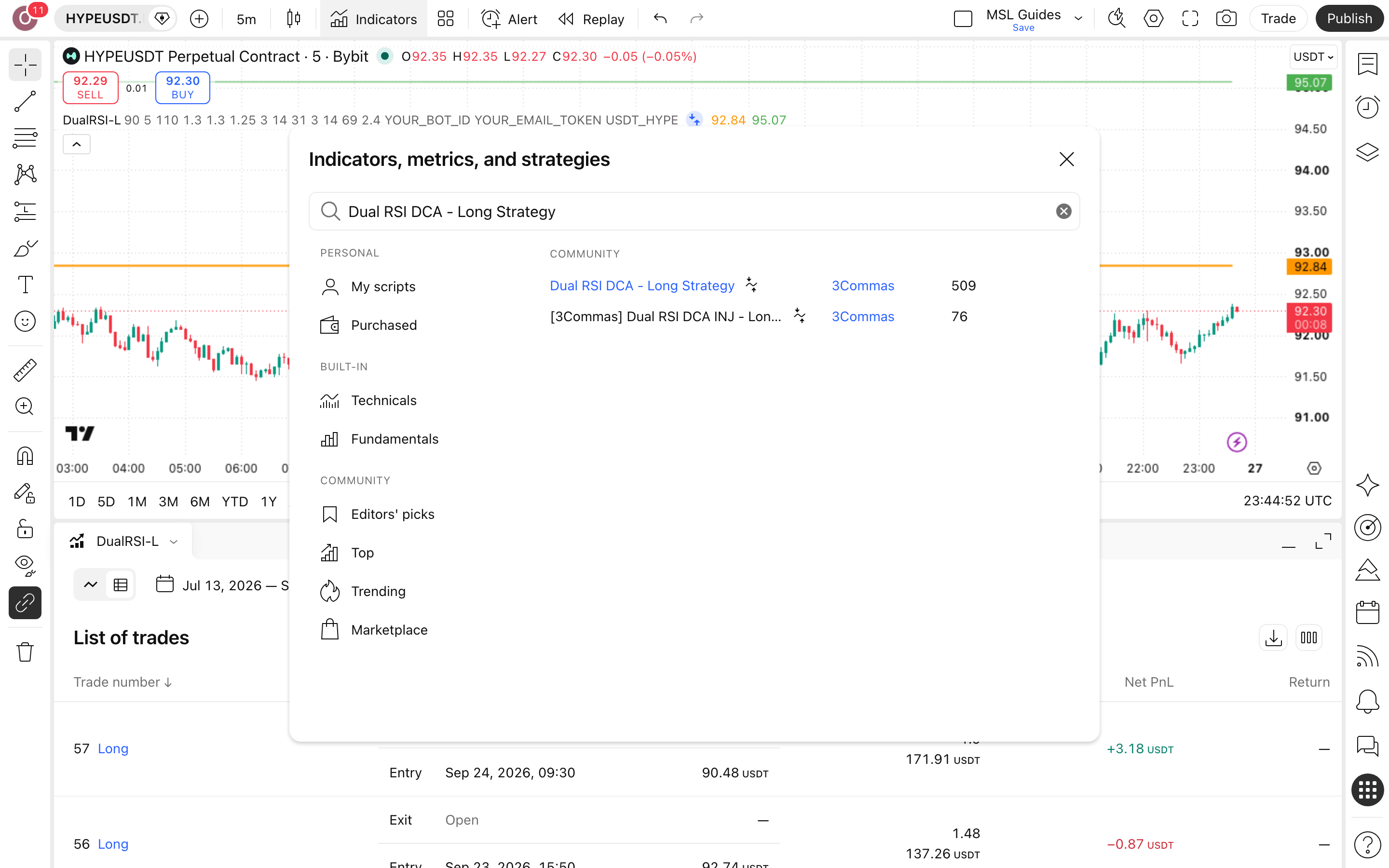Open the emoji and icons tool
The height and width of the screenshot is (868, 1389).
coord(25,322)
